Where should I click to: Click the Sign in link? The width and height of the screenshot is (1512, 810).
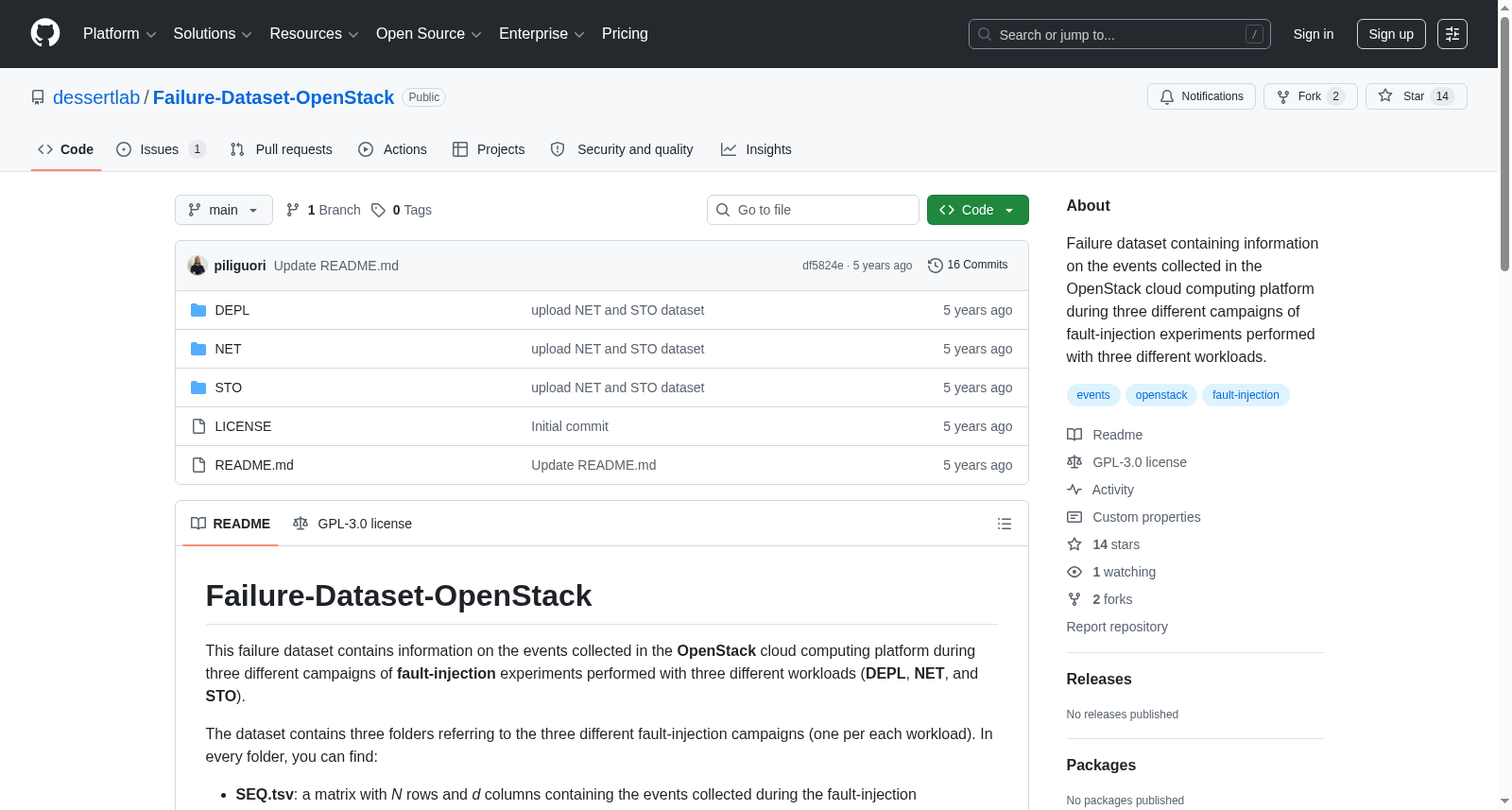point(1314,34)
